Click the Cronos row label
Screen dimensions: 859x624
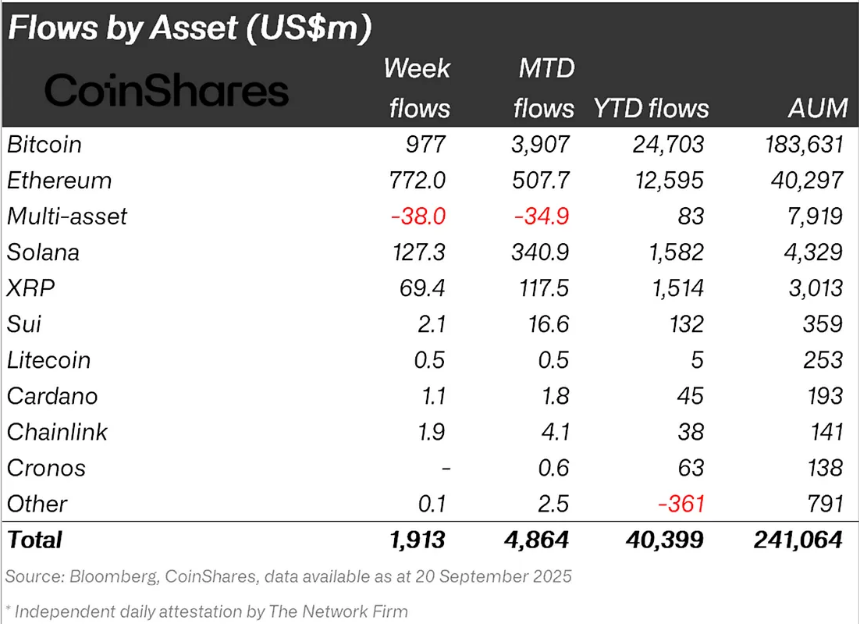[46, 468]
